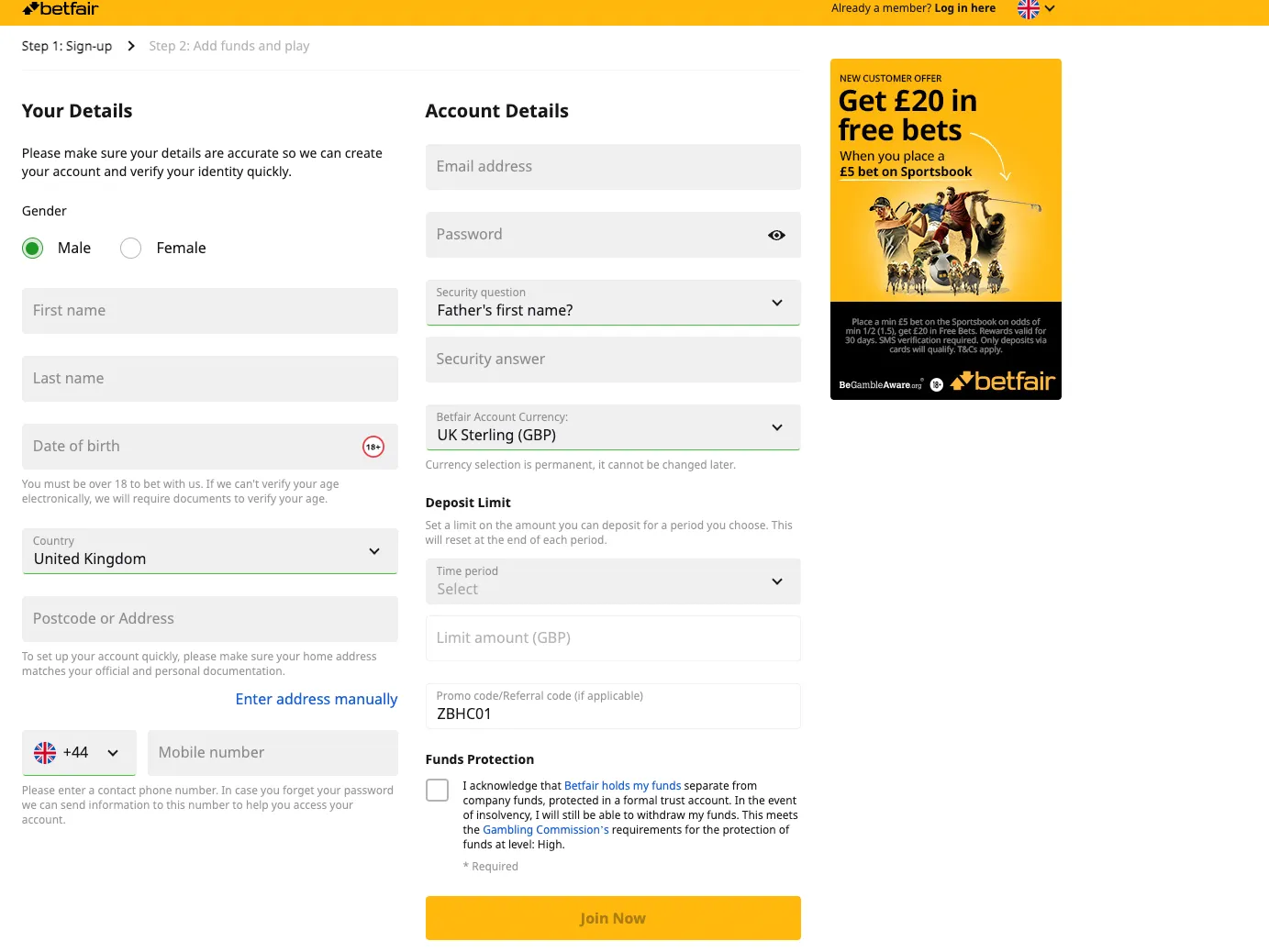This screenshot has height=952, width=1269.
Task: Click the First name field
Action: [210, 311]
